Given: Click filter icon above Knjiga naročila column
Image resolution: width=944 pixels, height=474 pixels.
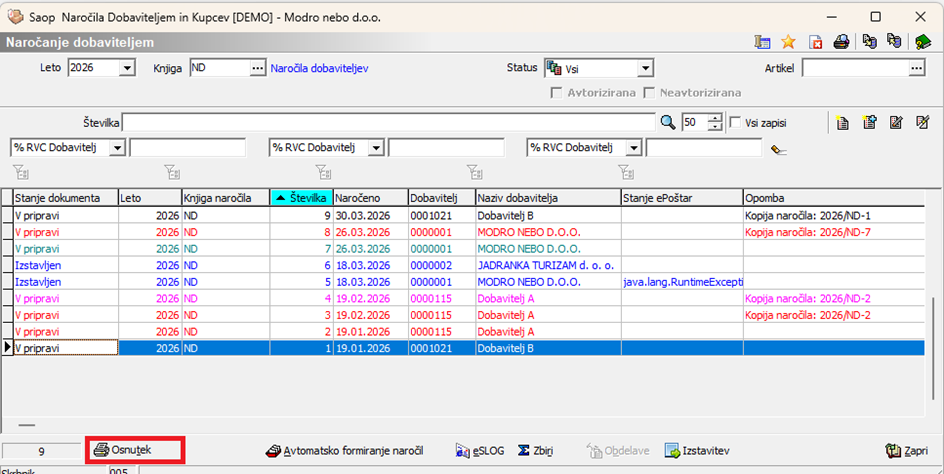Looking at the screenshot, I should tap(172, 172).
